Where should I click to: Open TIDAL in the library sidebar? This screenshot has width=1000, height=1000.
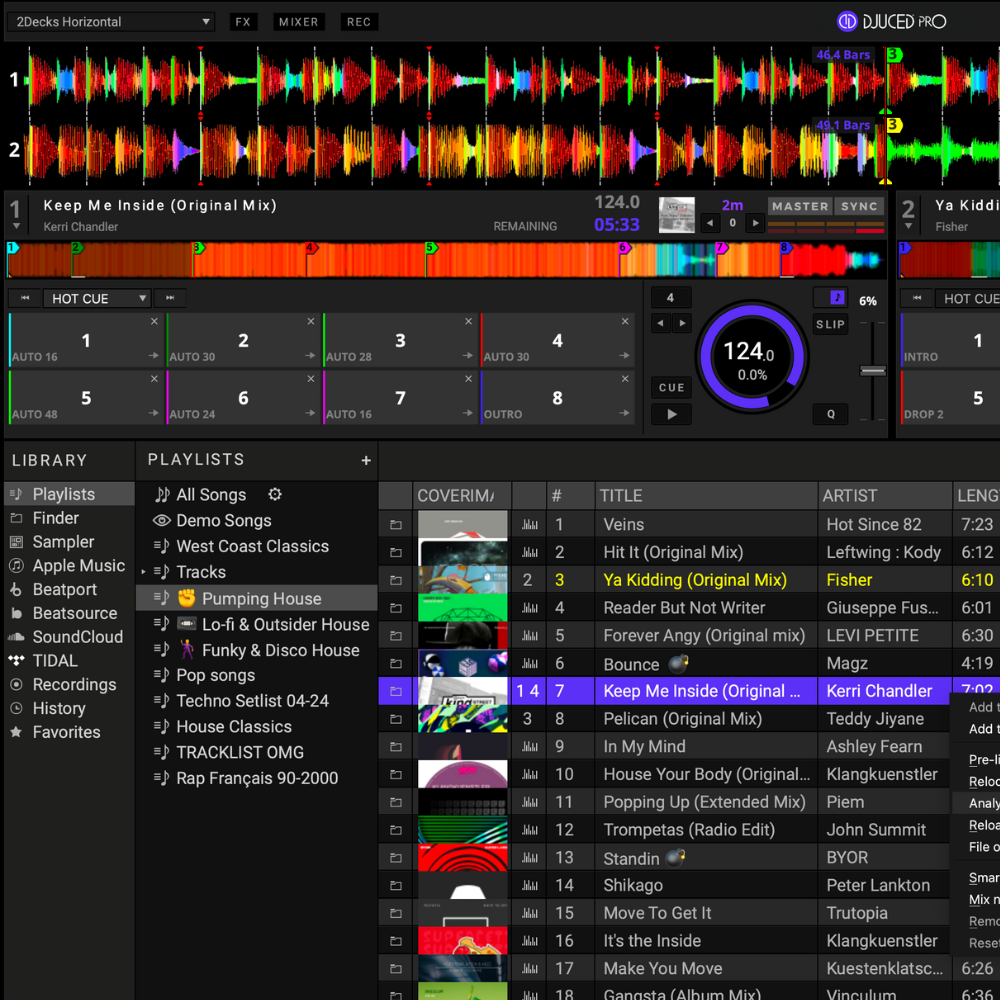pos(55,661)
